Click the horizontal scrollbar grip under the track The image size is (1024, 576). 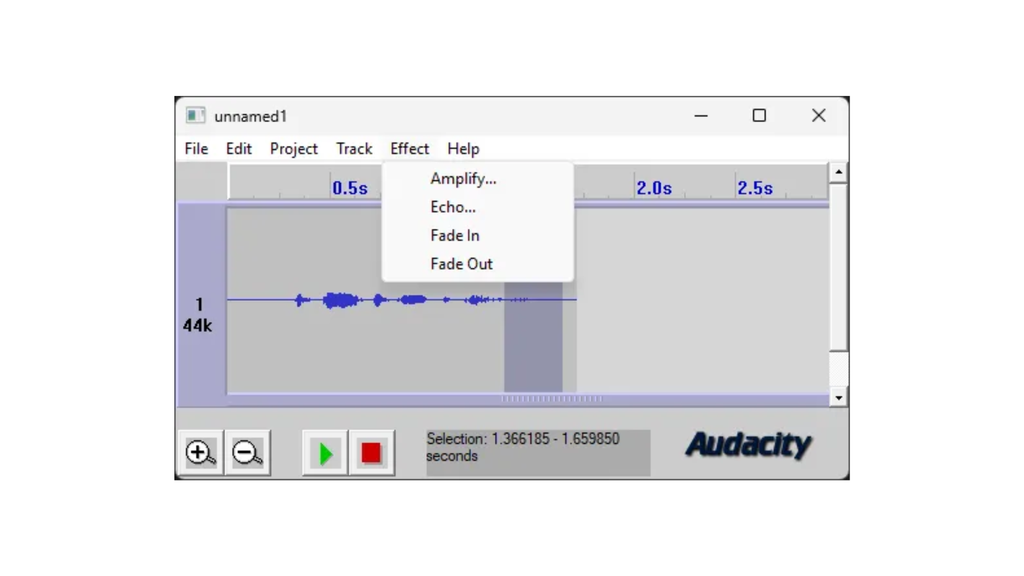point(552,398)
